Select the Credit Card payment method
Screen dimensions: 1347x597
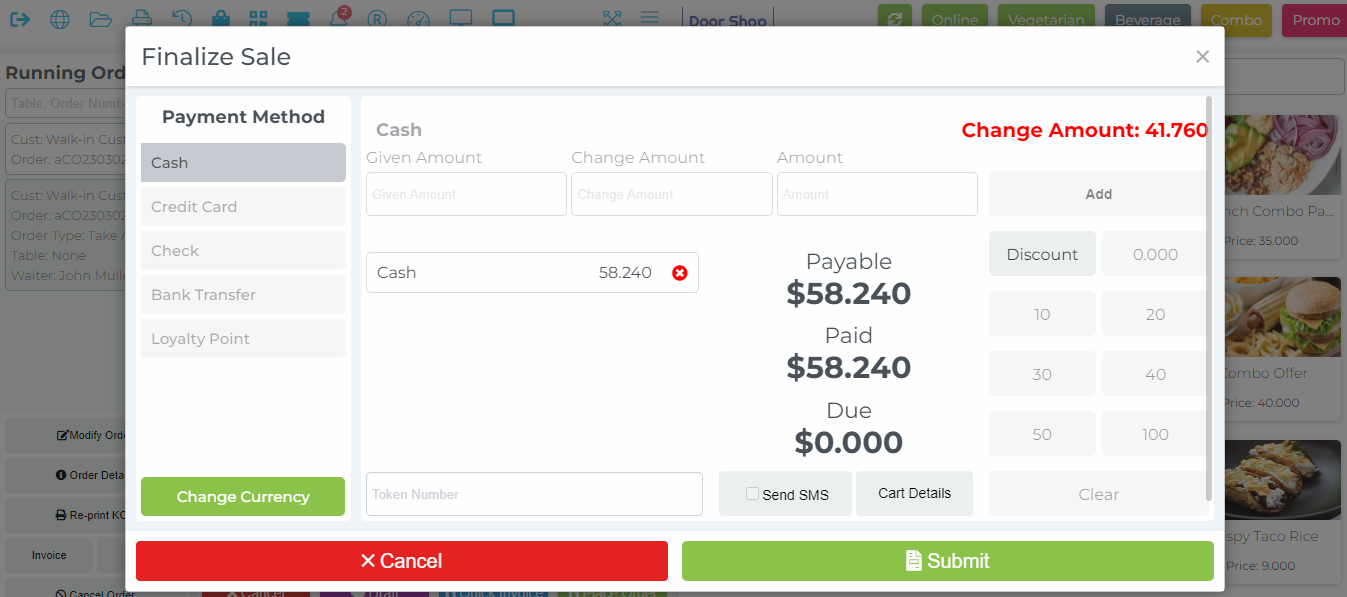(242, 206)
